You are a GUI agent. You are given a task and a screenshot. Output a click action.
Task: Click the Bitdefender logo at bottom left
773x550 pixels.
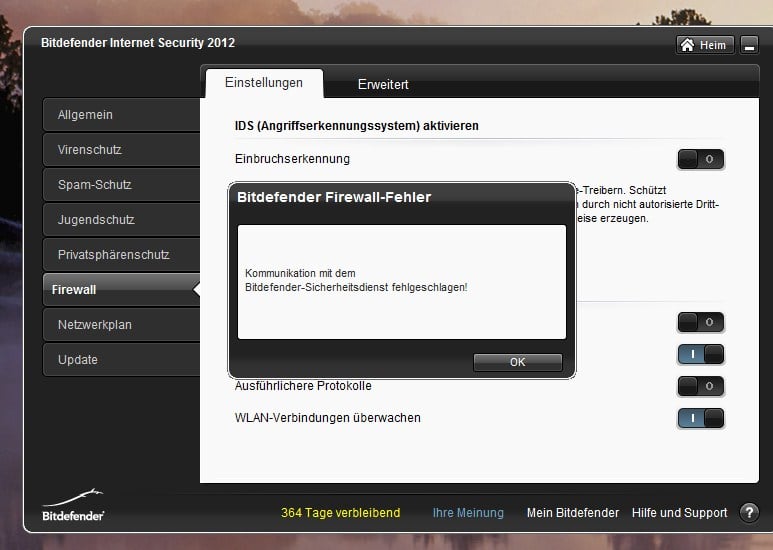pyautogui.click(x=73, y=506)
